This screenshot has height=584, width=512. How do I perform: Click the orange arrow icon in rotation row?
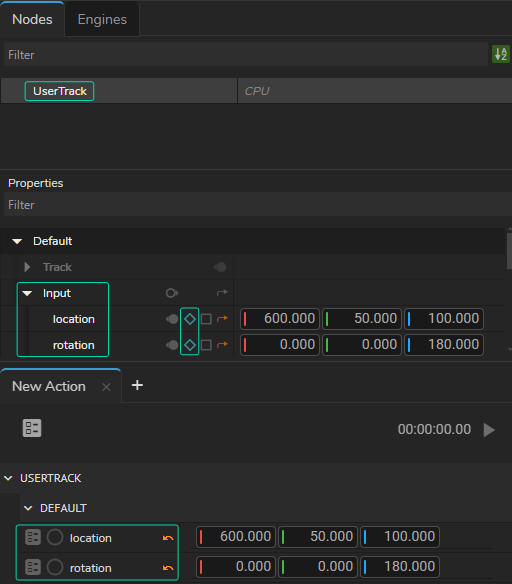click(x=222, y=345)
